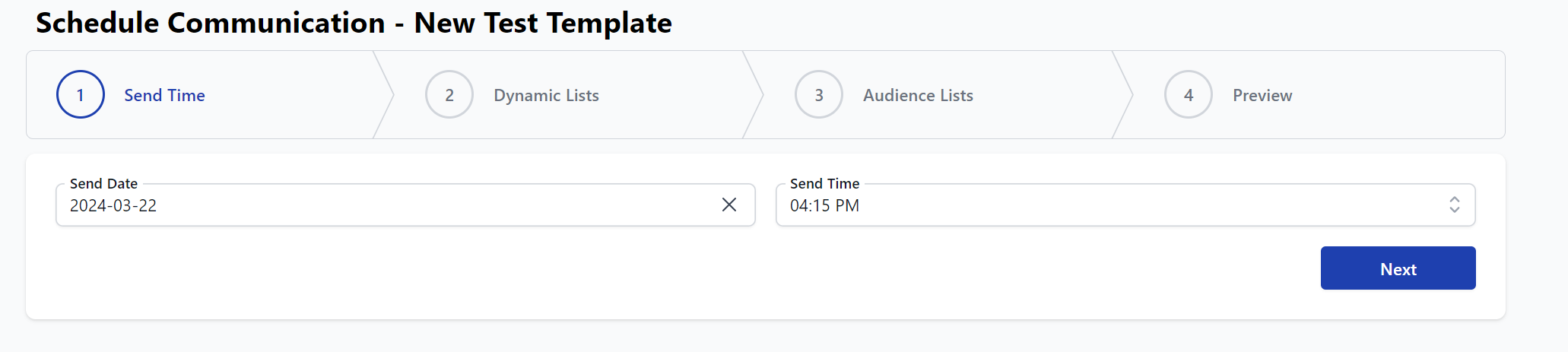Screen dimensions: 1568x352
Task: Click the arrow divider after the Send Time step
Action: (x=384, y=95)
